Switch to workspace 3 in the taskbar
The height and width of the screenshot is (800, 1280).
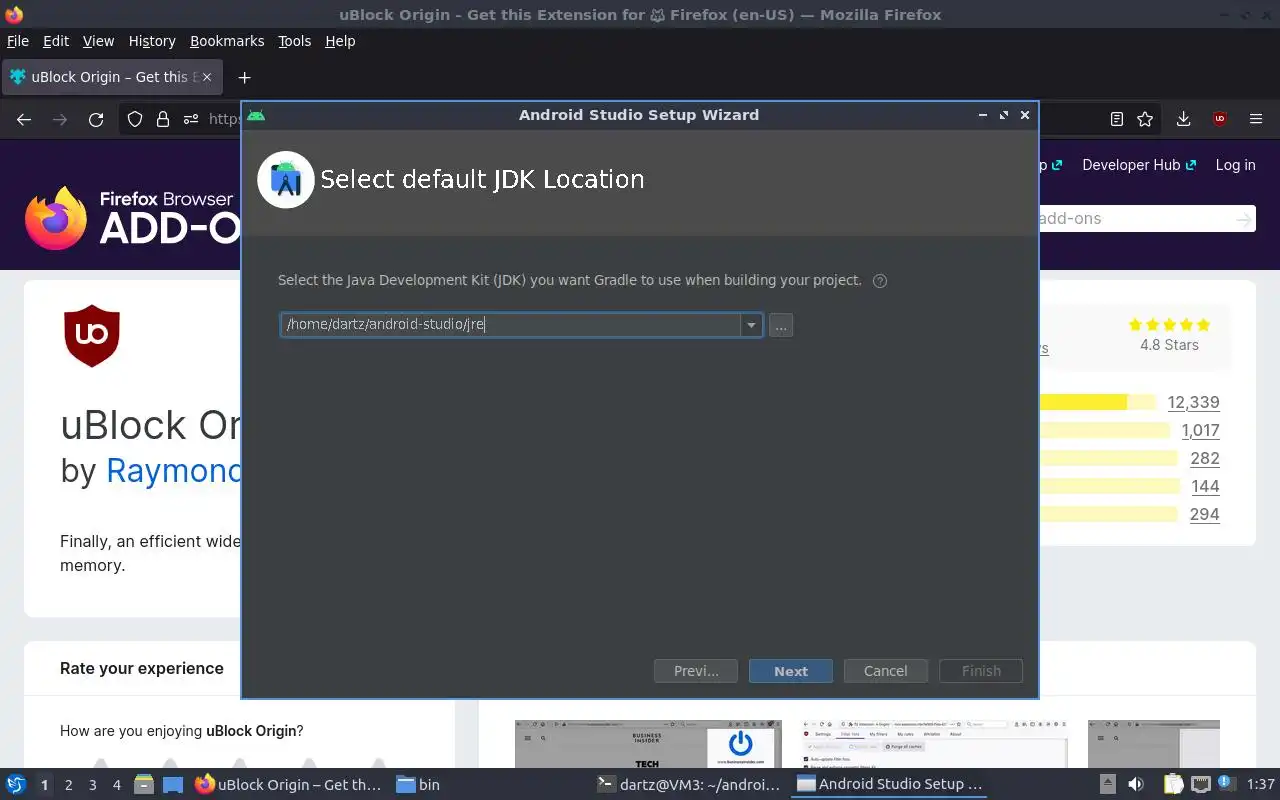(93, 785)
